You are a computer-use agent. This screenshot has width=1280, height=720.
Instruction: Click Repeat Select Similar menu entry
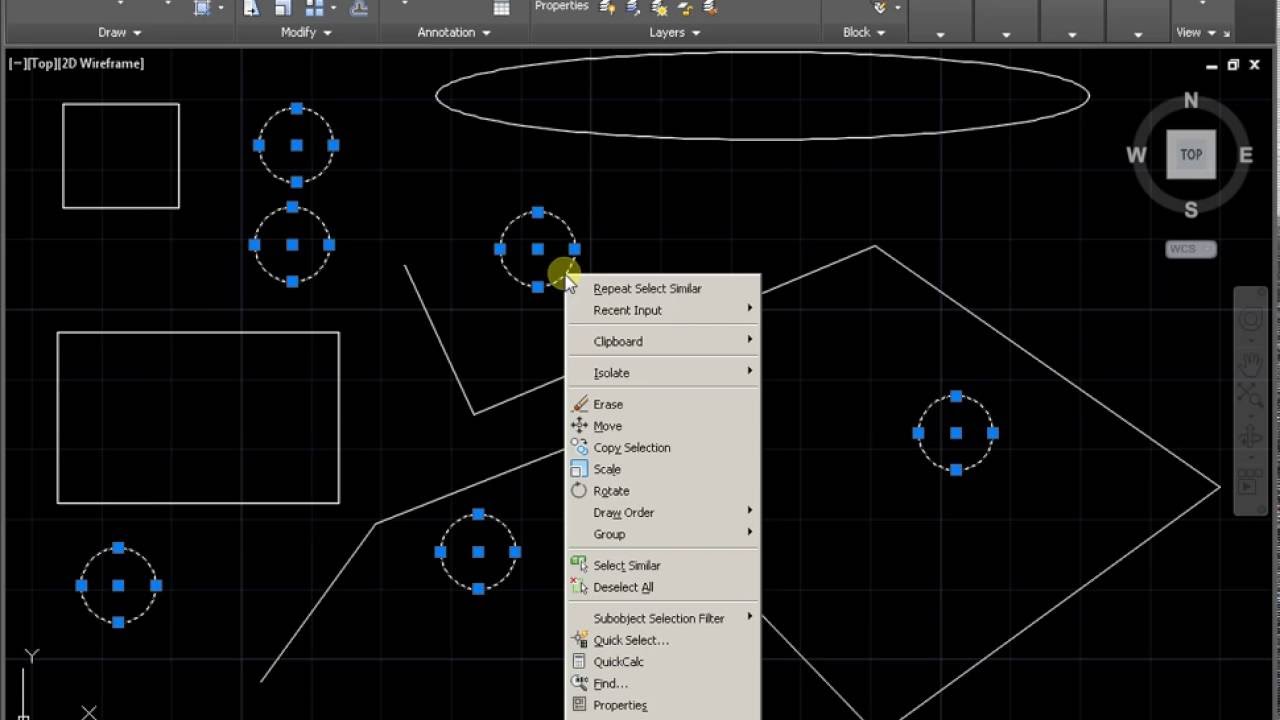pyautogui.click(x=664, y=288)
